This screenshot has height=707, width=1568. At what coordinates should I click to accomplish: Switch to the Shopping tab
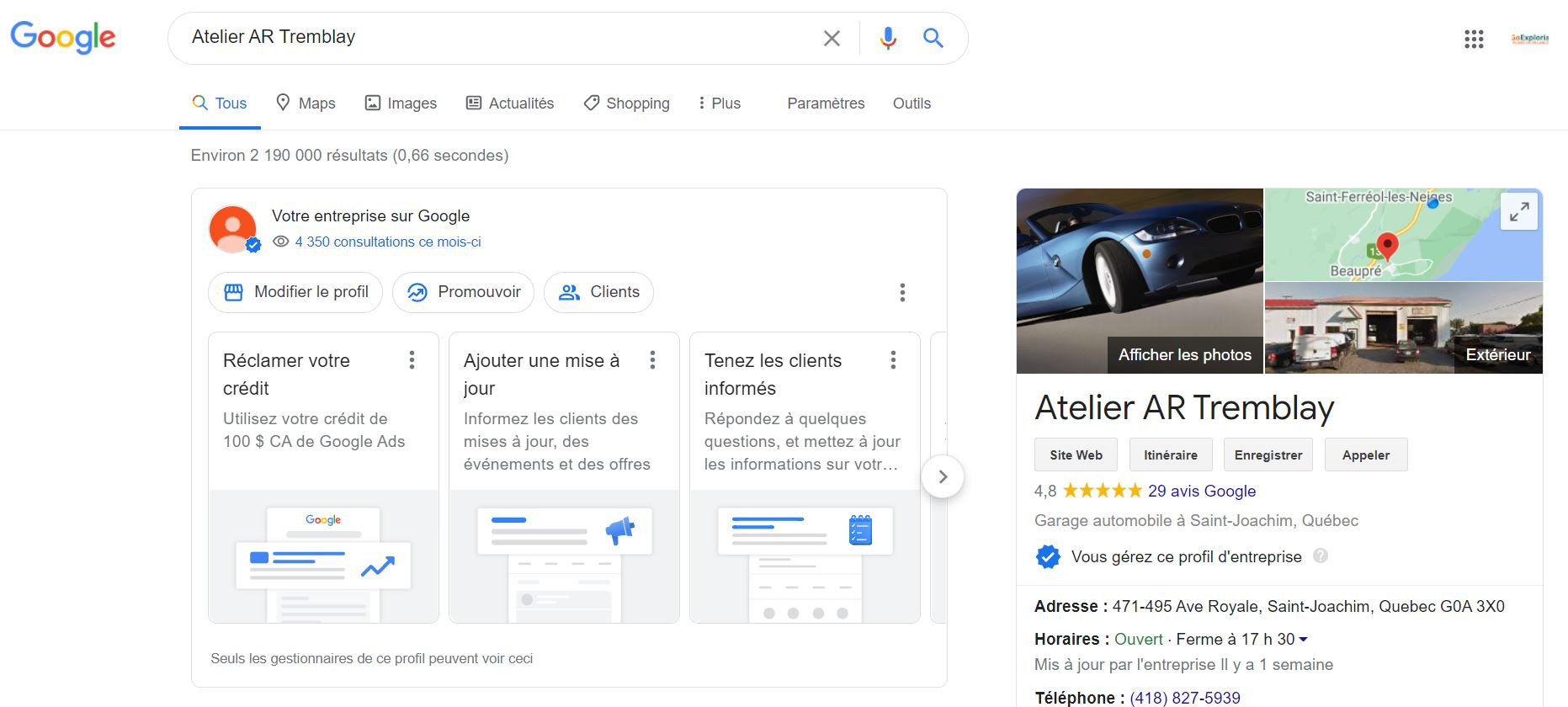(x=627, y=104)
